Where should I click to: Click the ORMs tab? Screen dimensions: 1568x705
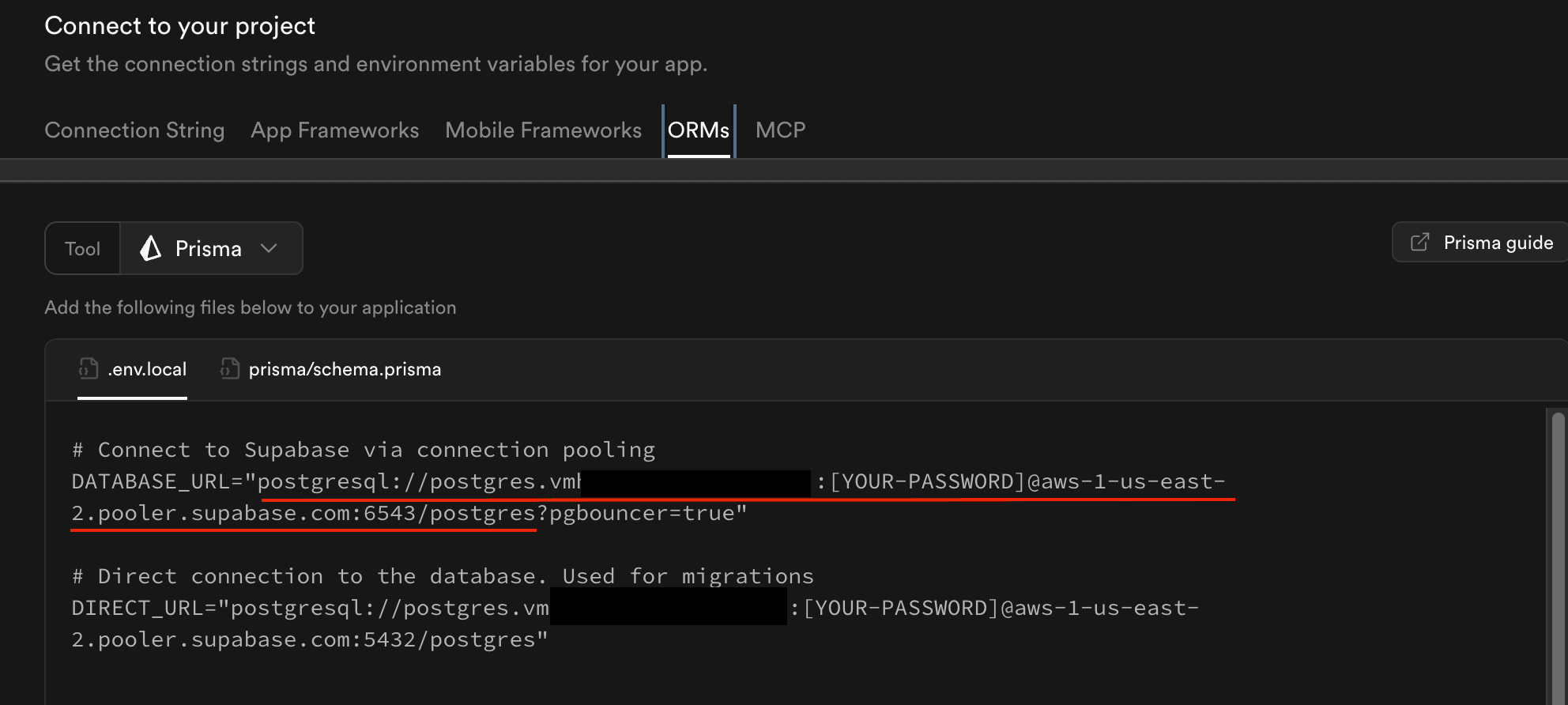point(699,130)
